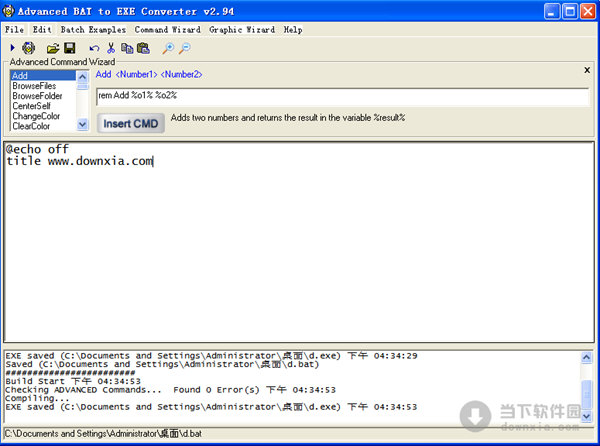Click the Save floppy disk icon
Image resolution: width=600 pixels, height=446 pixels.
(x=69, y=48)
